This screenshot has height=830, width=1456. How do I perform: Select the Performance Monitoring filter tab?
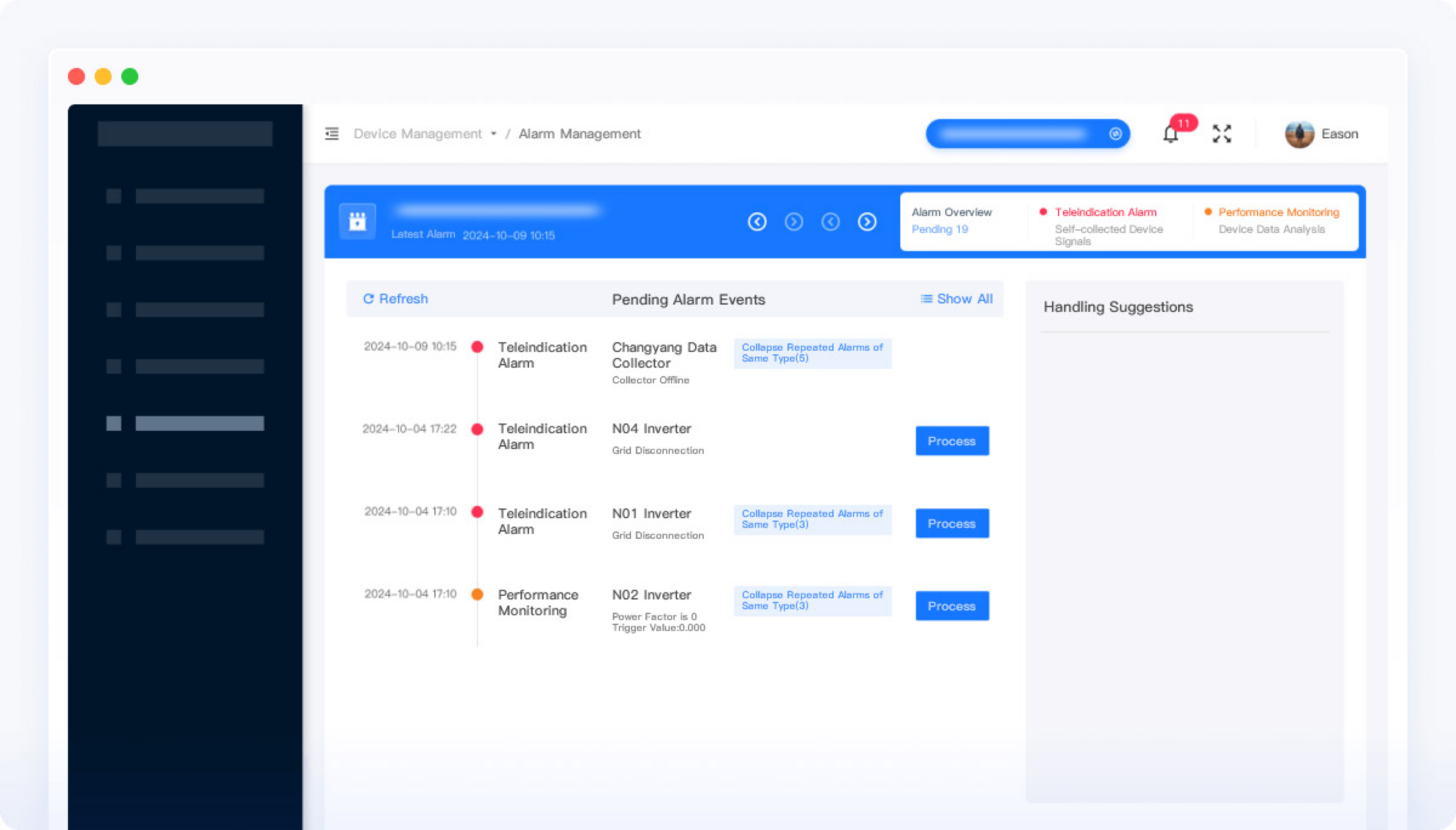(x=1278, y=212)
